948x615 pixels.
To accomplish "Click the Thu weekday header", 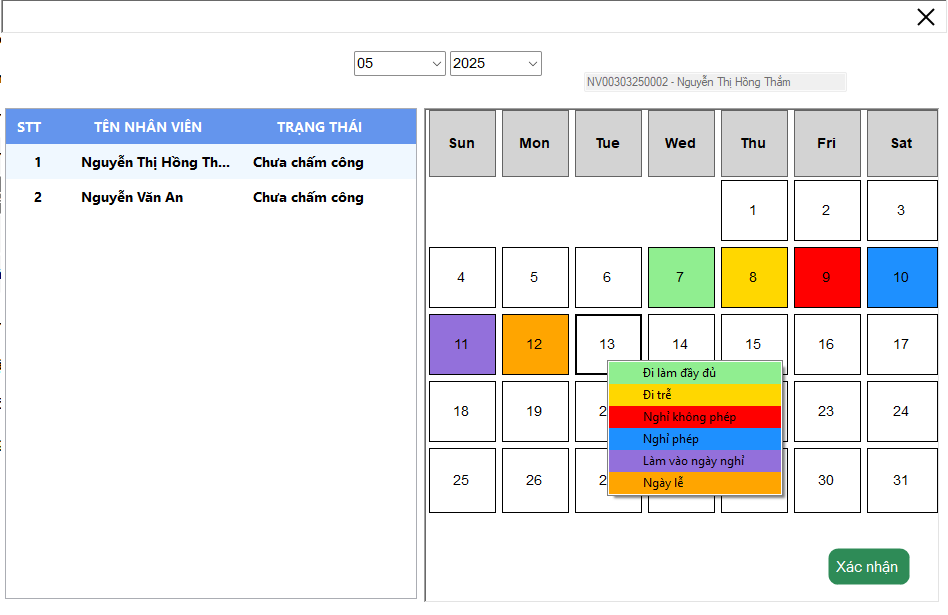I will click(754, 143).
